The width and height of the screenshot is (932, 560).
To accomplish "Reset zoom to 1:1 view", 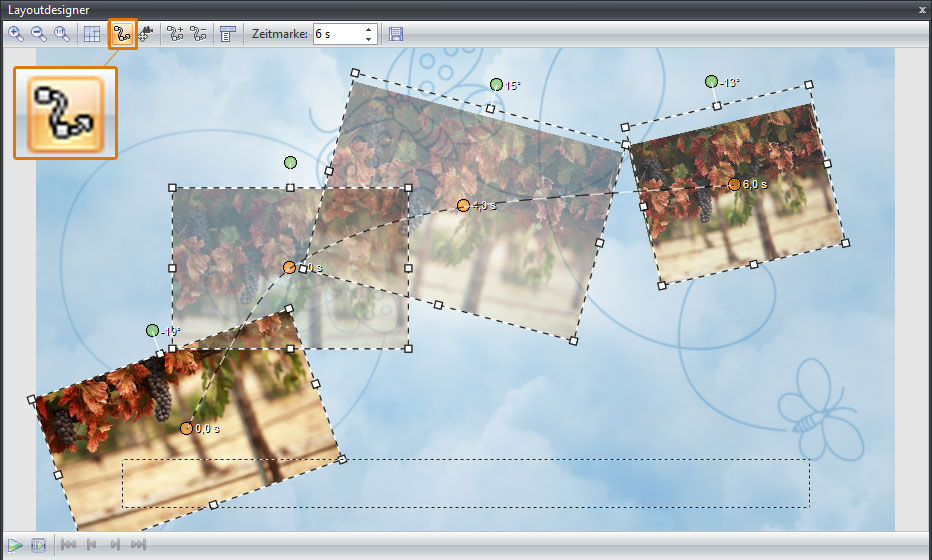I will click(x=62, y=34).
